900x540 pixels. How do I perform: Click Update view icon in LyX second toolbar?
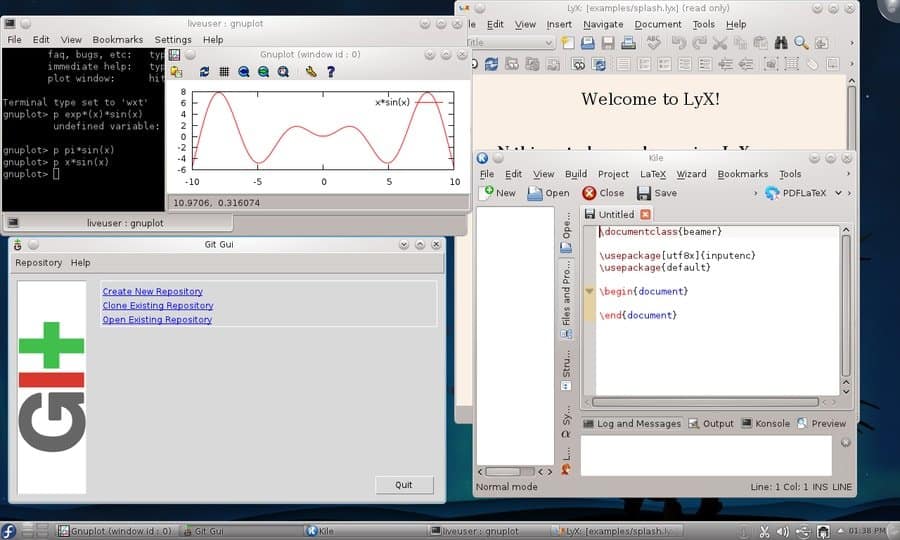tap(491, 64)
